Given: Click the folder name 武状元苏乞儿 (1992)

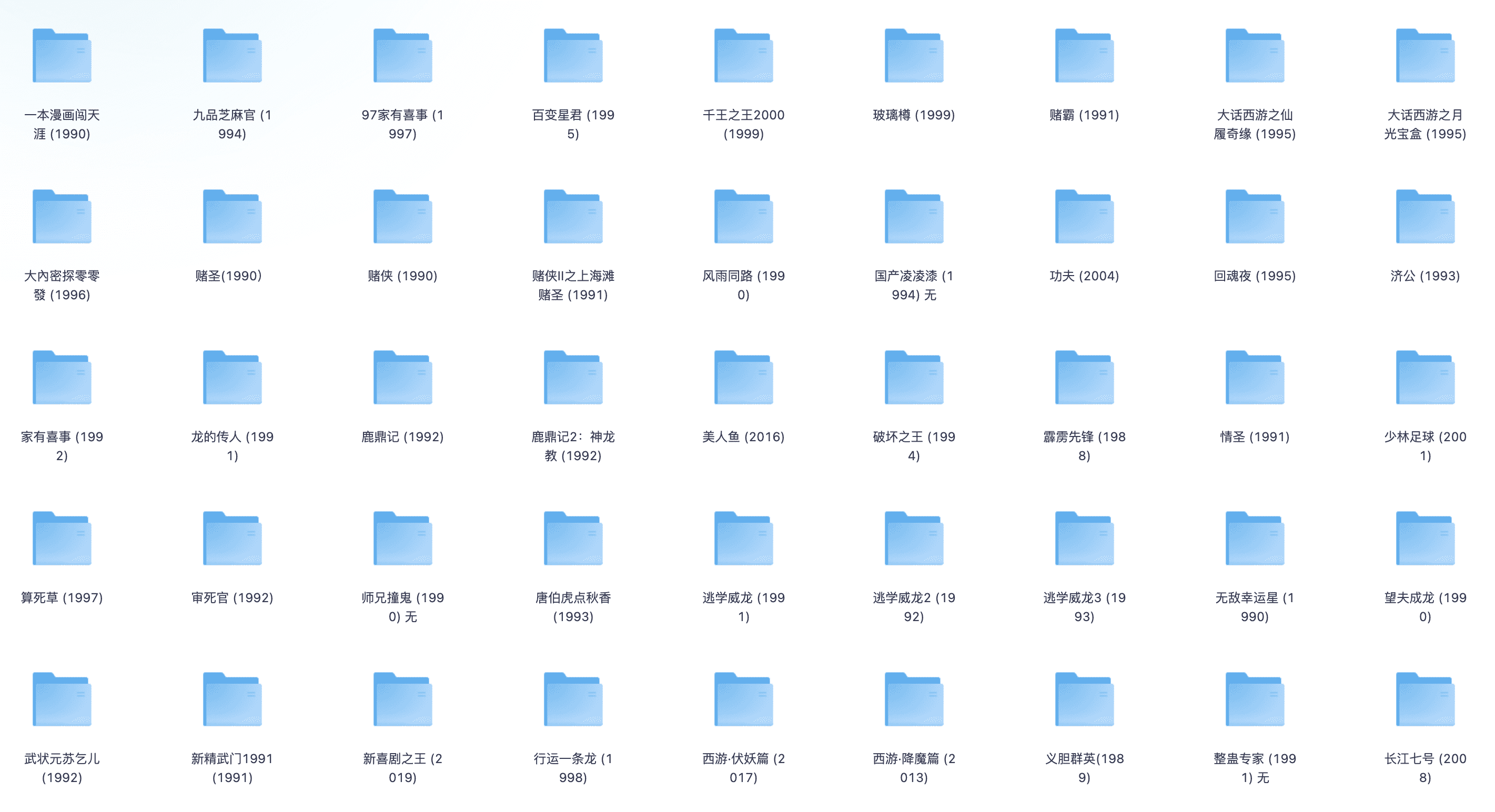Looking at the screenshot, I should (x=62, y=768).
